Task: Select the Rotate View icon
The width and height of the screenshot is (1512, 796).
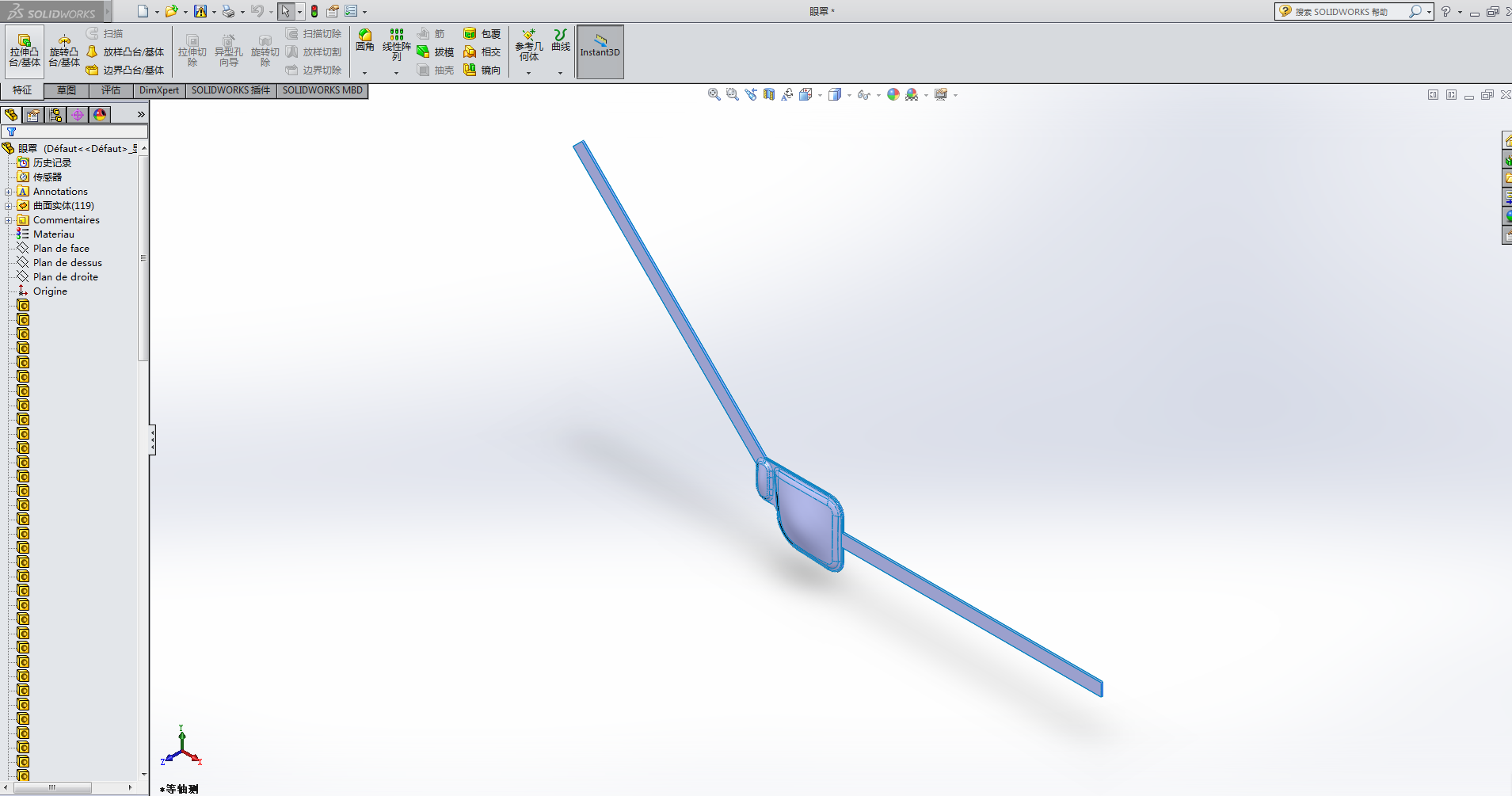Action: pyautogui.click(x=787, y=94)
